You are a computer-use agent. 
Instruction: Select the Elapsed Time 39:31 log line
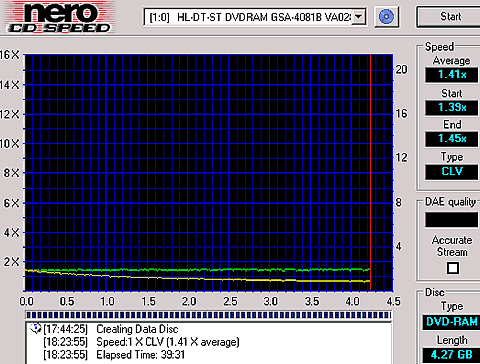point(114,354)
